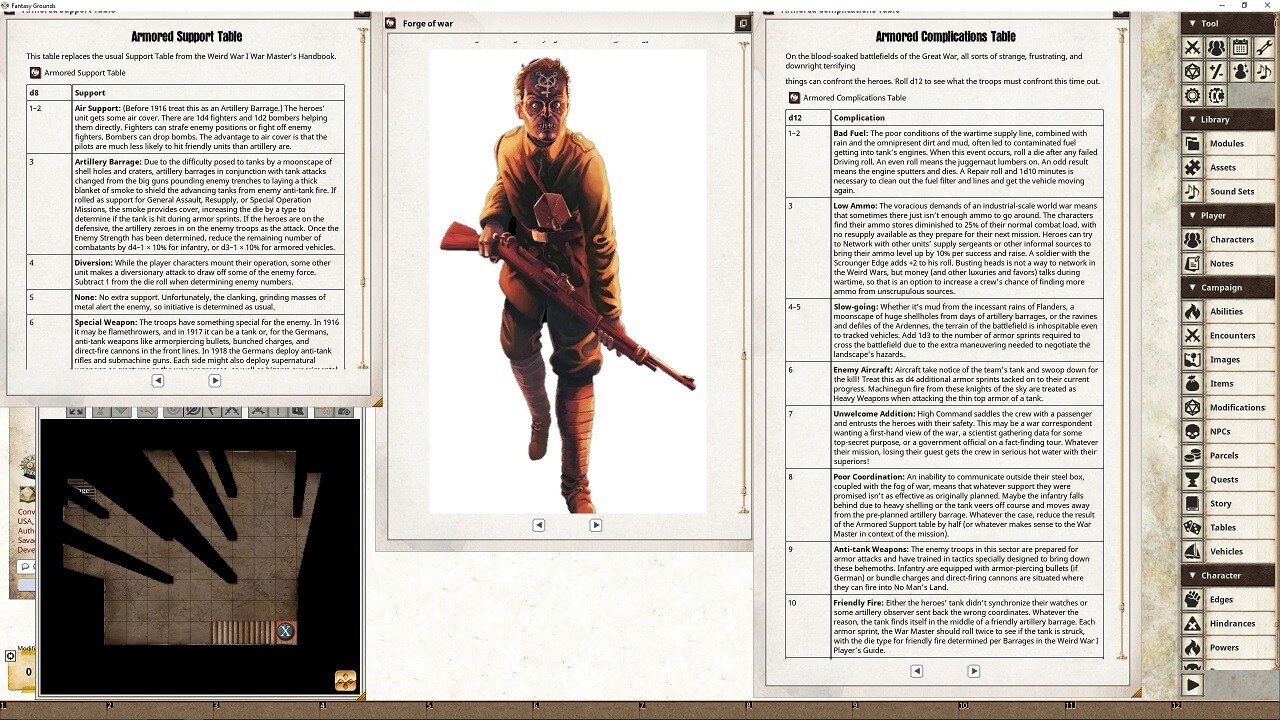This screenshot has width=1280, height=720.
Task: Click the crossed swords combat tracker icon
Action: pos(1192,47)
